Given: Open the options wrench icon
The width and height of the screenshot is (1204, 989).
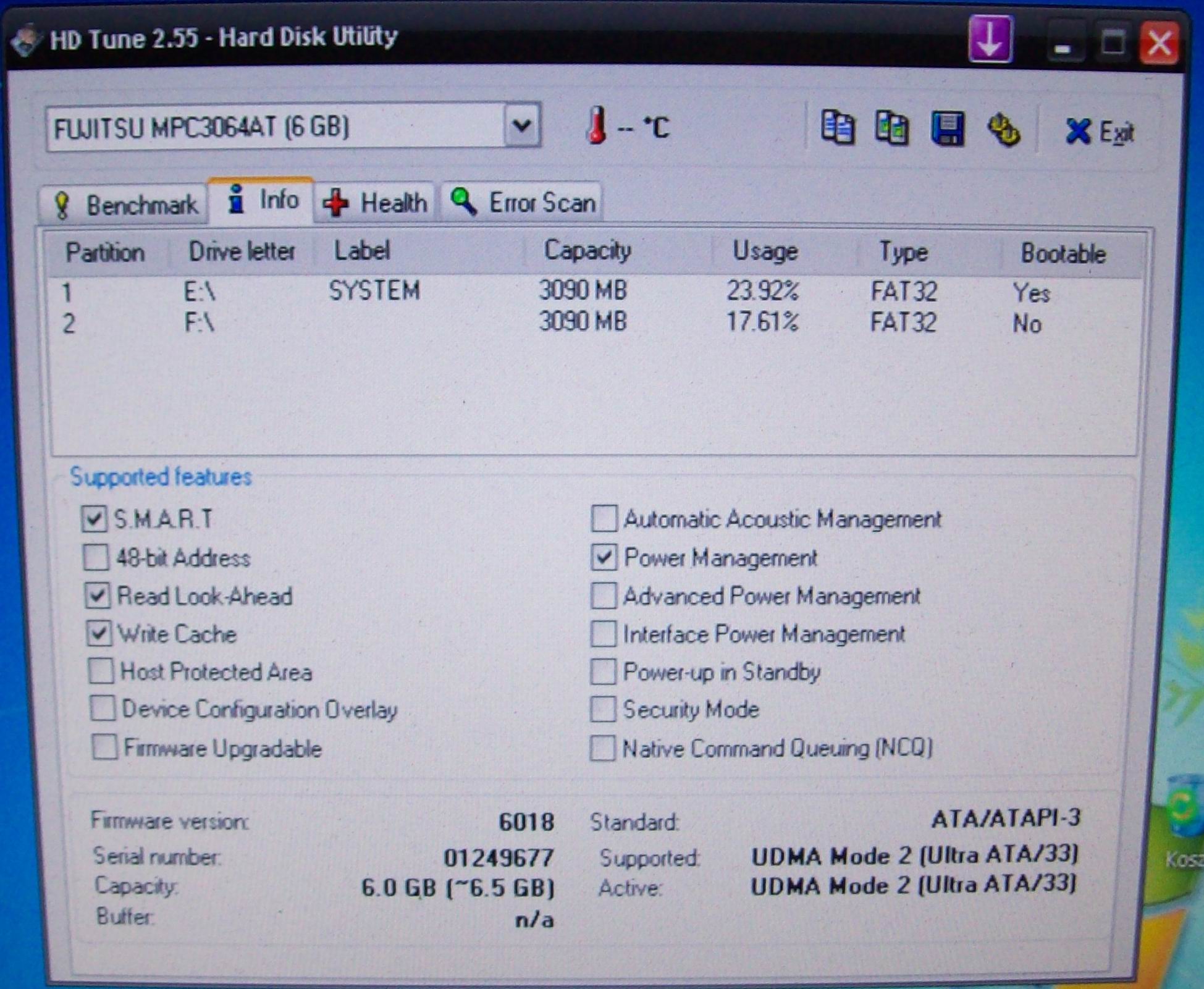Looking at the screenshot, I should point(1004,130).
